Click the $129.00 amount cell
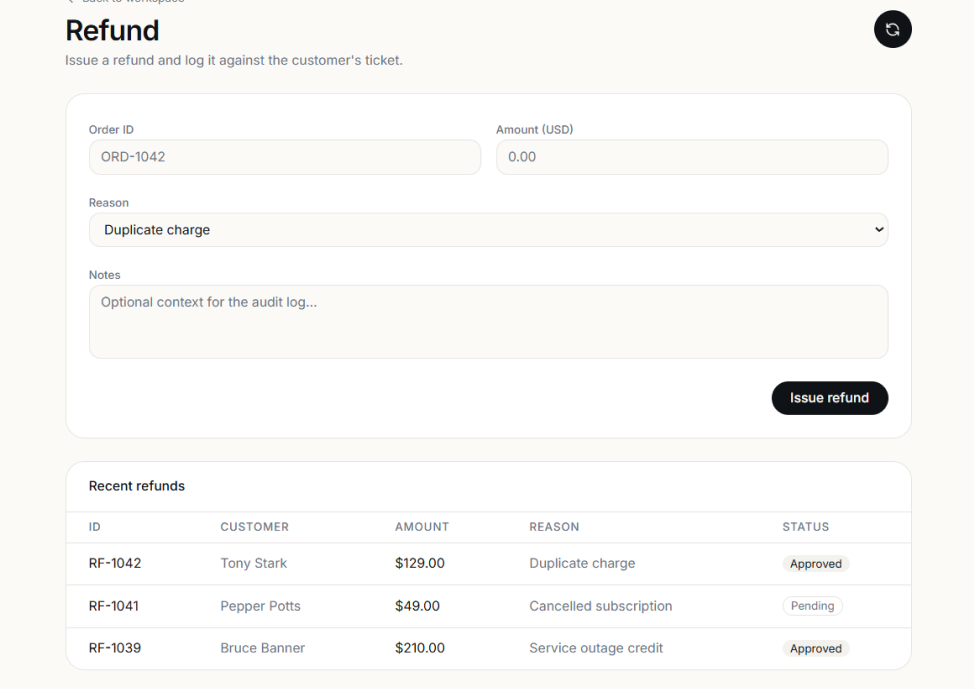 click(x=420, y=563)
